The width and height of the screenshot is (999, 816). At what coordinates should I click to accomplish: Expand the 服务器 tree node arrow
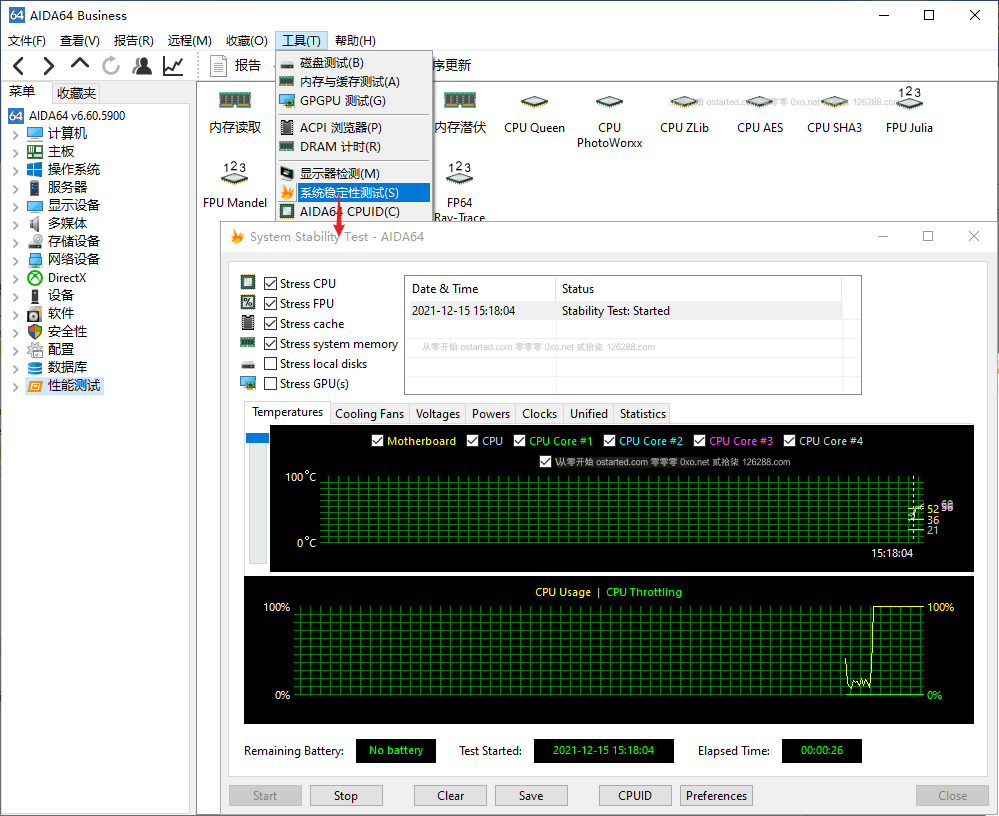(15, 188)
